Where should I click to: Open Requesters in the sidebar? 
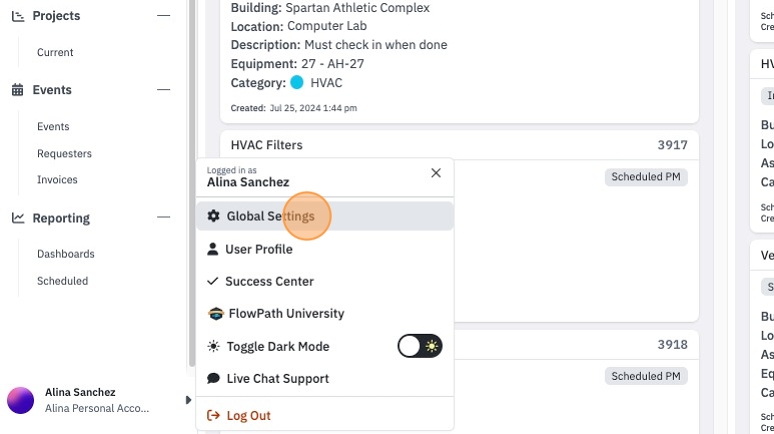click(x=64, y=154)
